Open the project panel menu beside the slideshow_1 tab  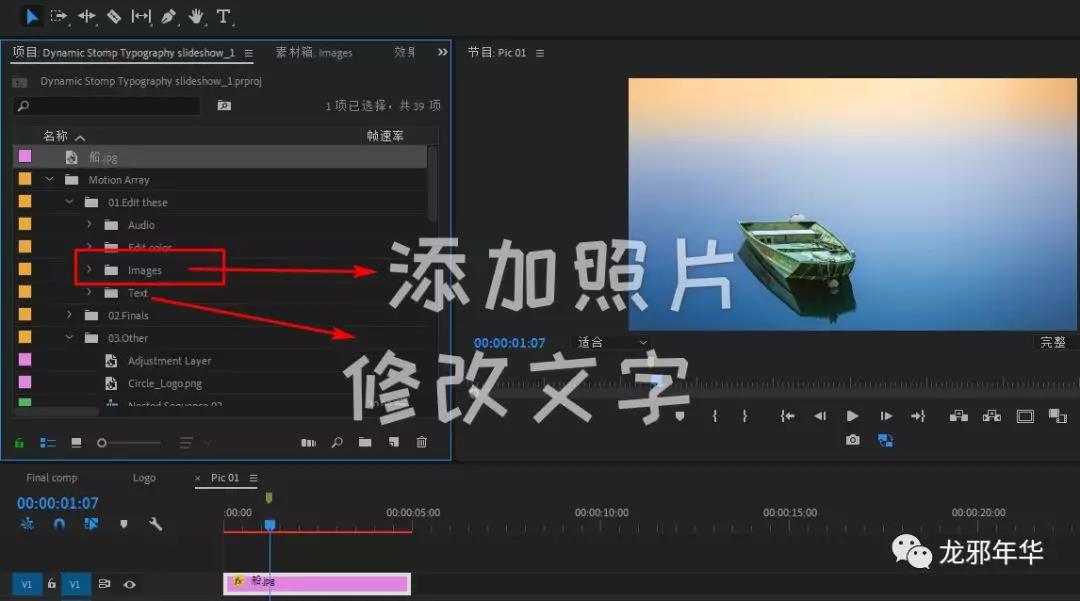[249, 53]
